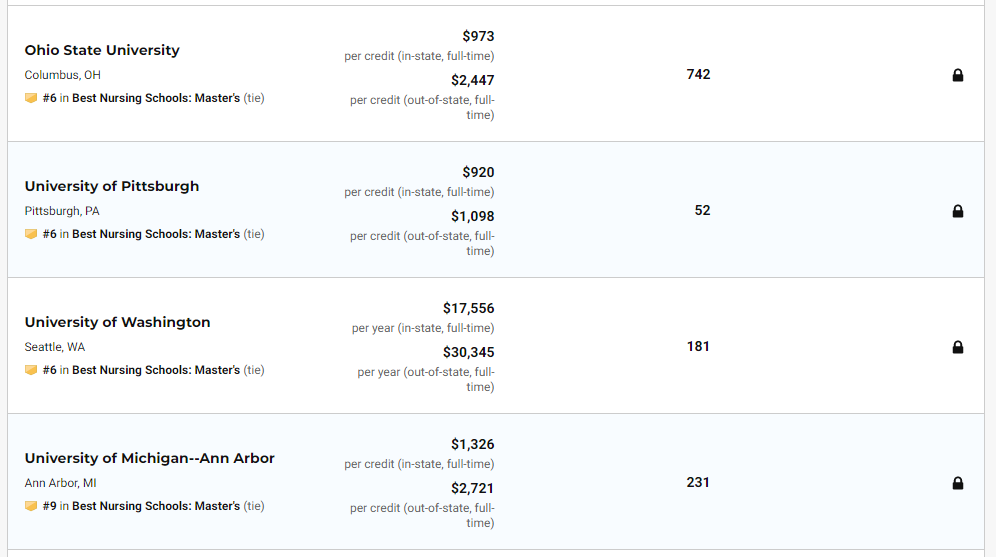Click the lock icon in Michigan--Ann Arbor row

point(958,483)
